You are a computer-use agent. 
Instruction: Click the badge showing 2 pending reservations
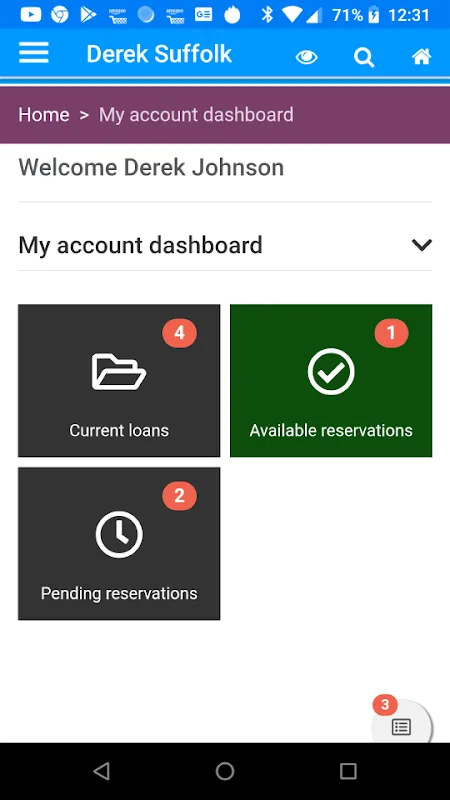[180, 496]
